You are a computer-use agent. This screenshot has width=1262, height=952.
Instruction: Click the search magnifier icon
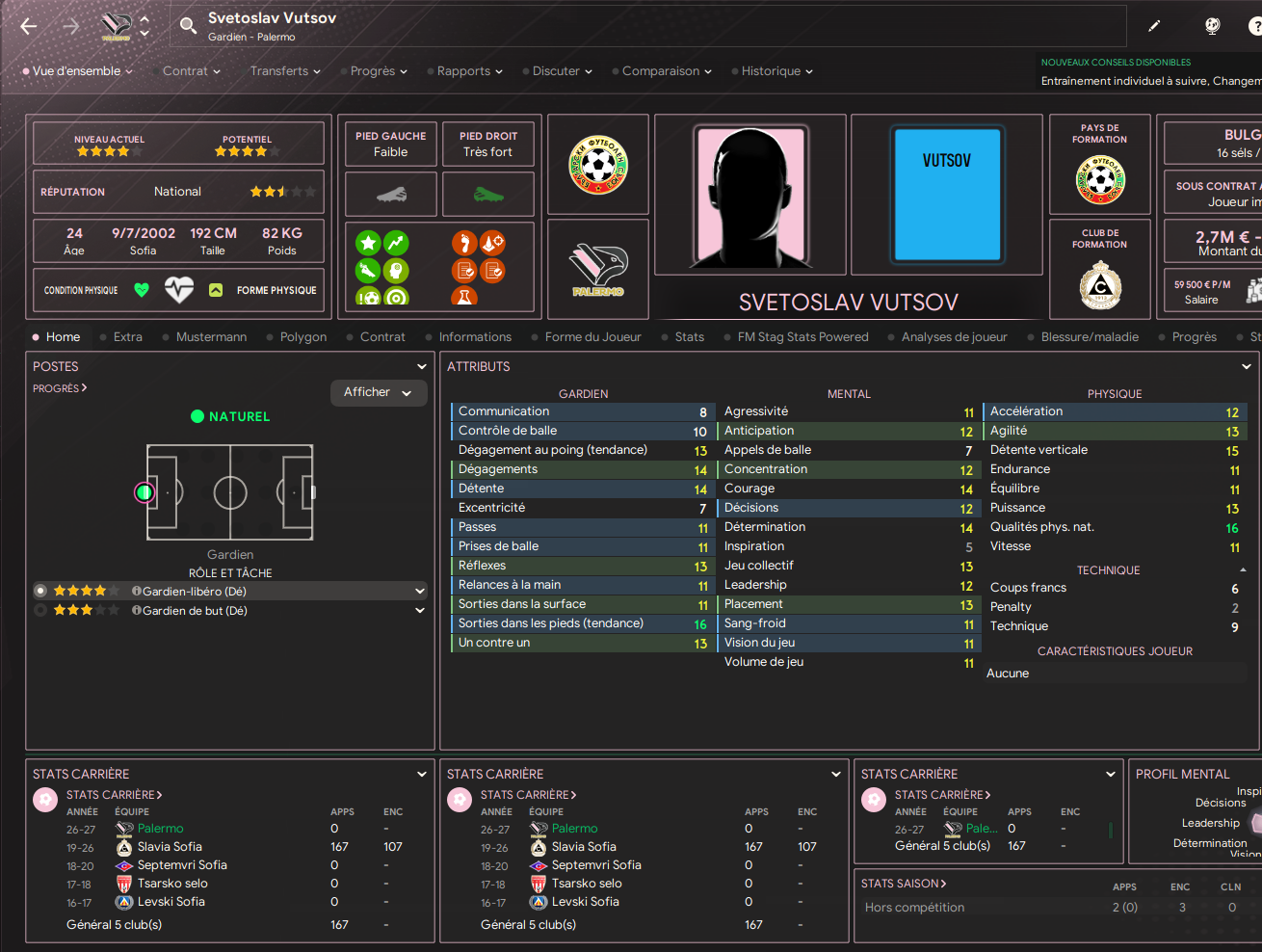(189, 26)
